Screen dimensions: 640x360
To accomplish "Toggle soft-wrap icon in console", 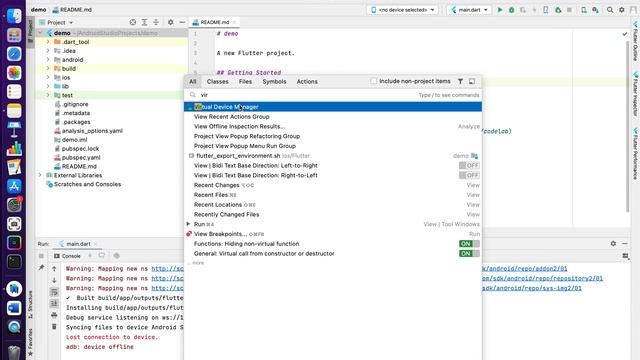I will pos(54,292).
